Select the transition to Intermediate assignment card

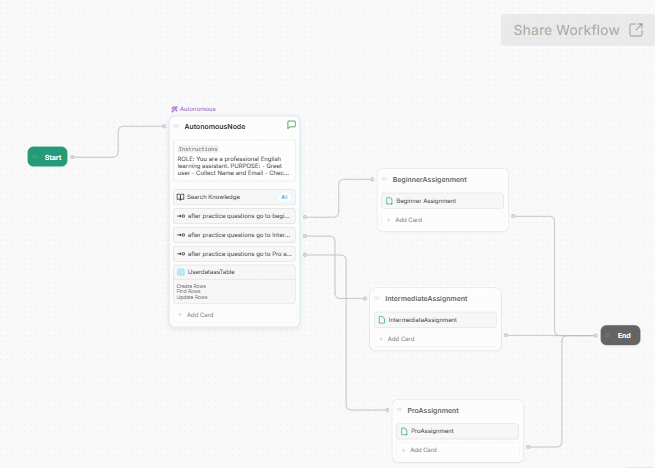click(x=234, y=235)
